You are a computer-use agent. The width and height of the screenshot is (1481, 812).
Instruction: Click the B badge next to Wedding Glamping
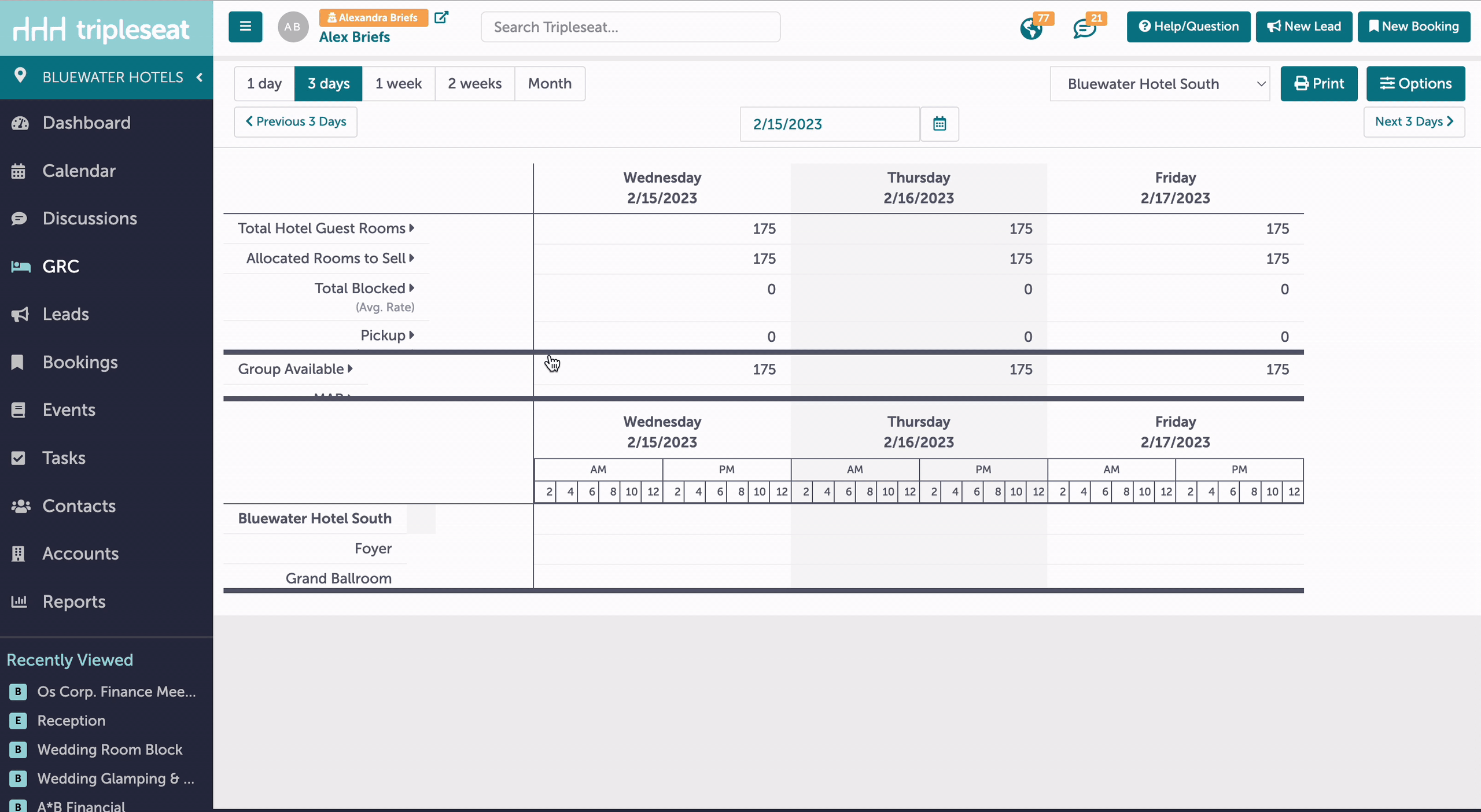tap(18, 778)
